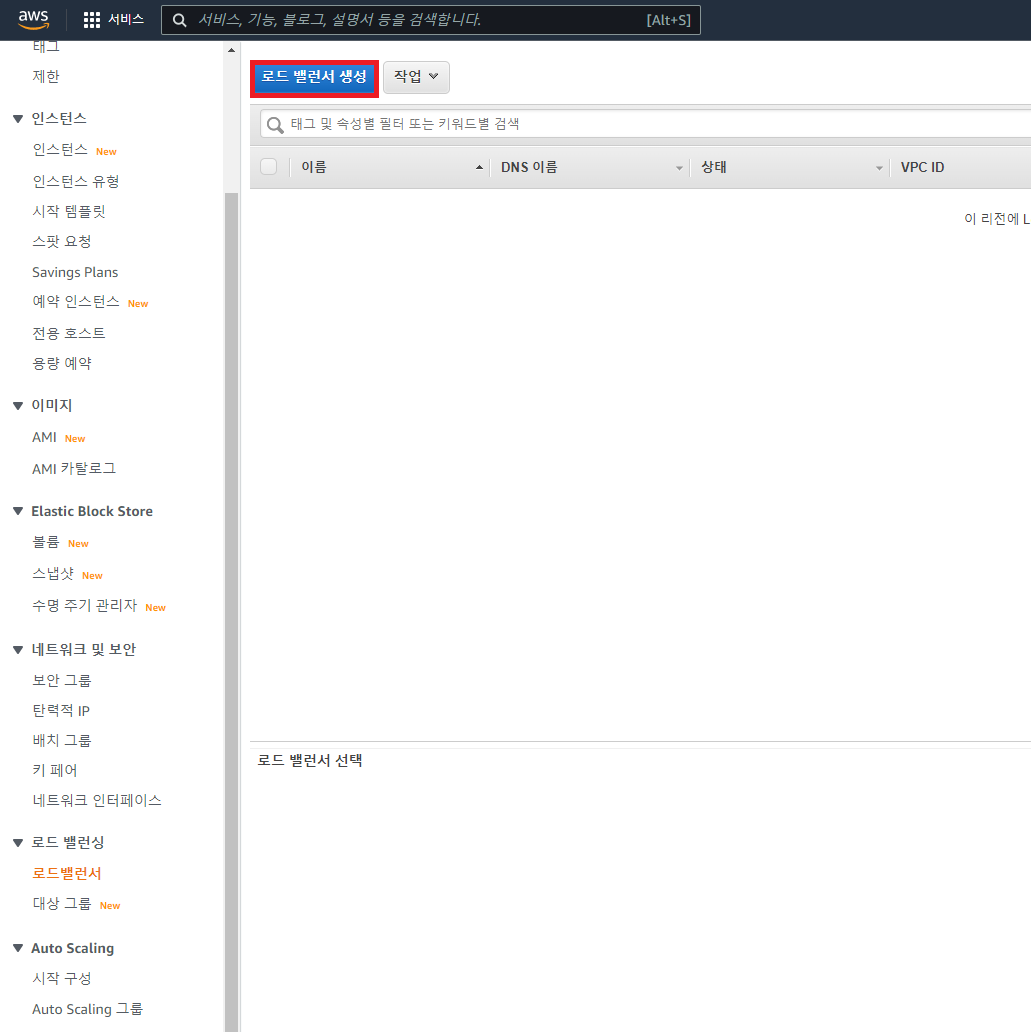The width and height of the screenshot is (1031, 1032).
Task: Click the VPC ID column header
Action: pyautogui.click(x=922, y=167)
